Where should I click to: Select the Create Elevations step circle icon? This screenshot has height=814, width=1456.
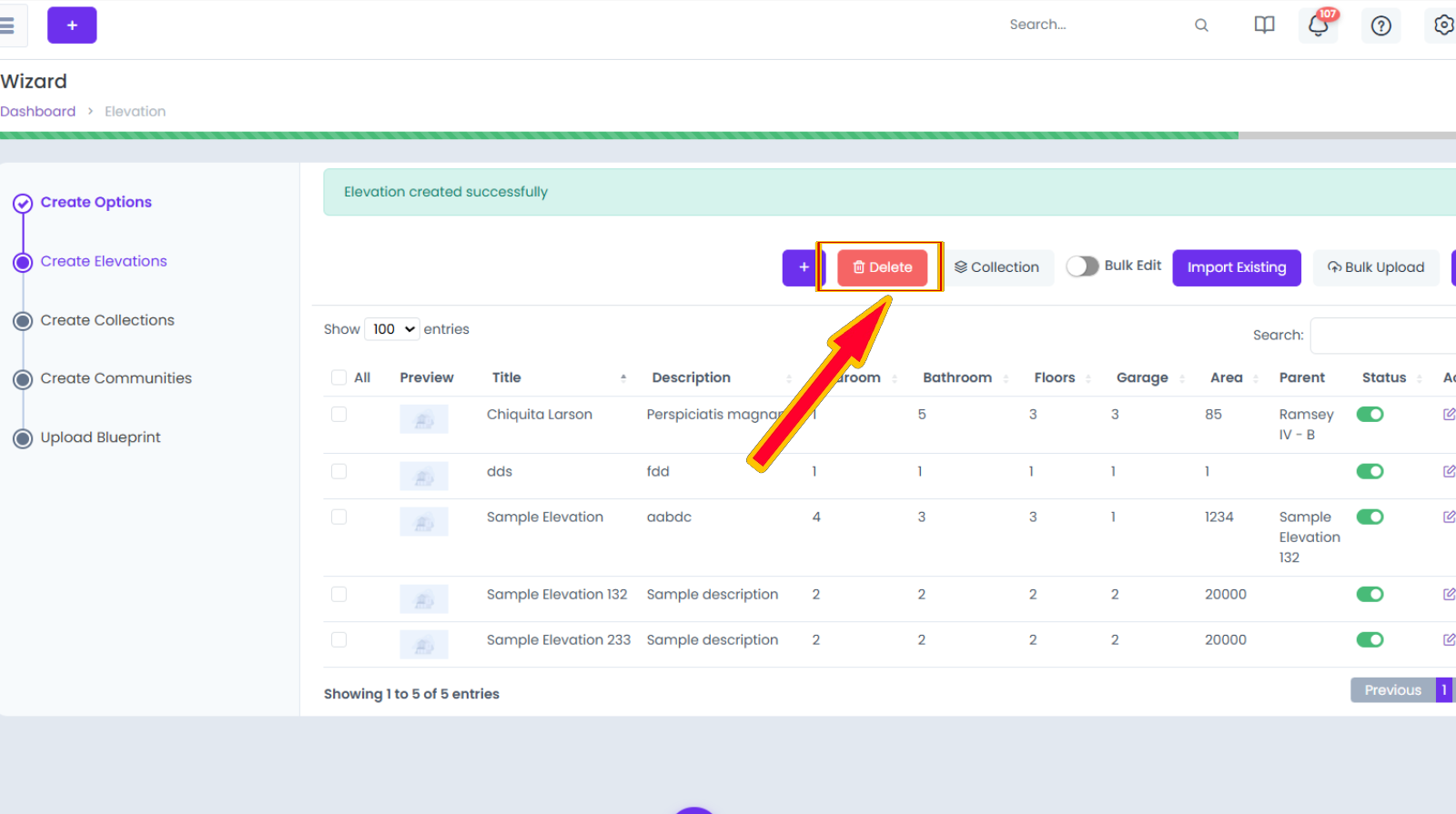23,262
